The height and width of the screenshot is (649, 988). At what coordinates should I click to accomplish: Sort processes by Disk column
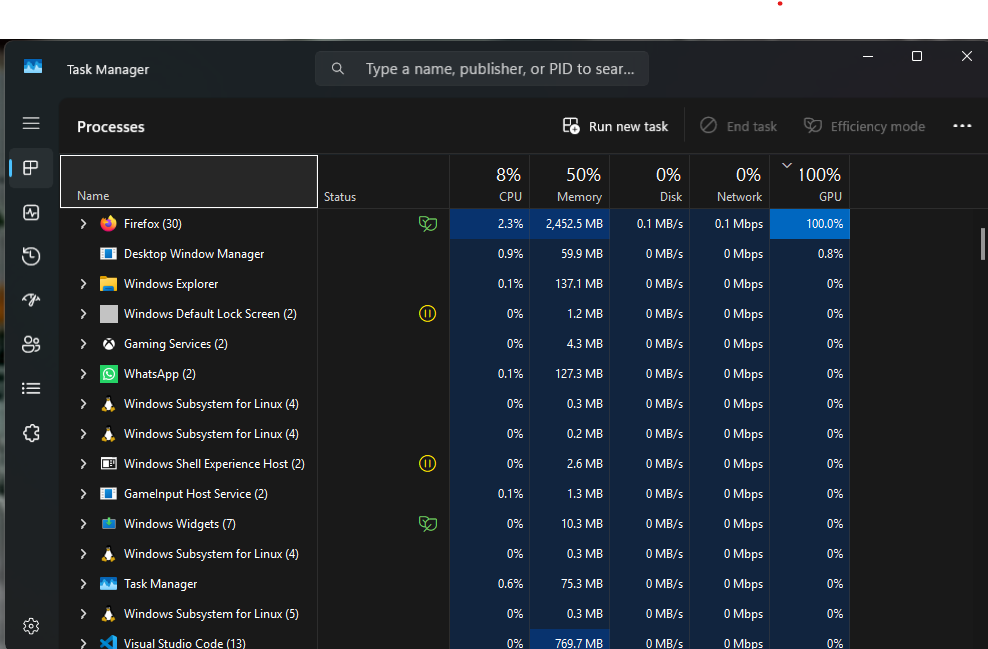tap(650, 181)
